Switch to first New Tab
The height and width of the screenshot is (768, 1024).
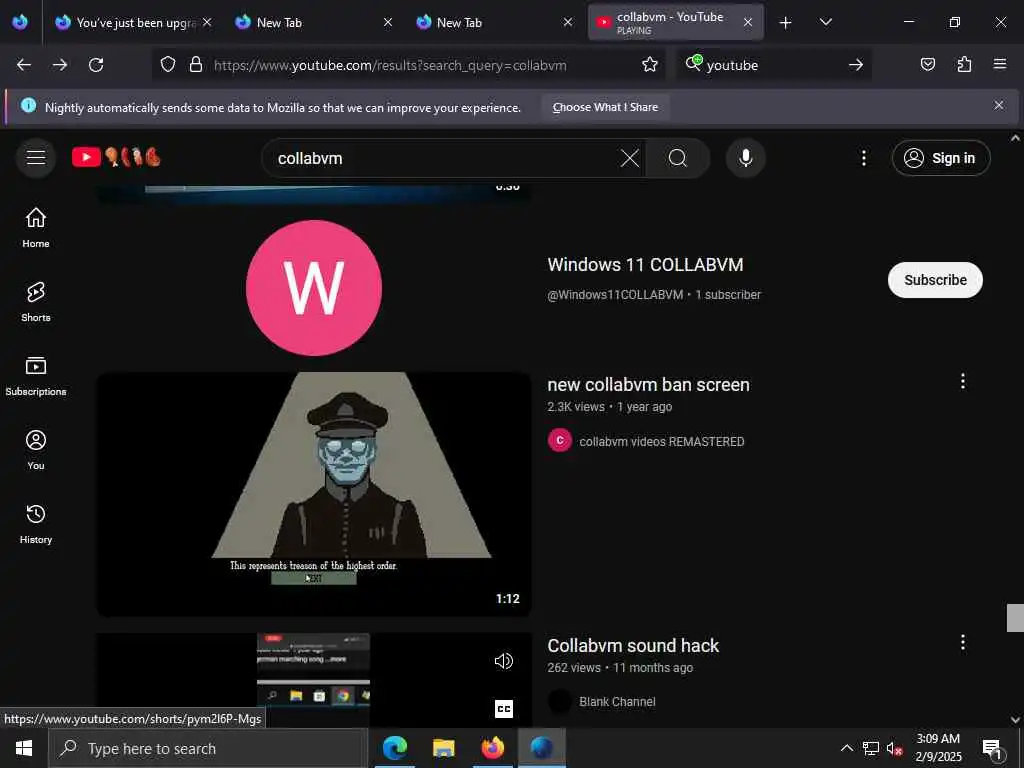tap(313, 23)
